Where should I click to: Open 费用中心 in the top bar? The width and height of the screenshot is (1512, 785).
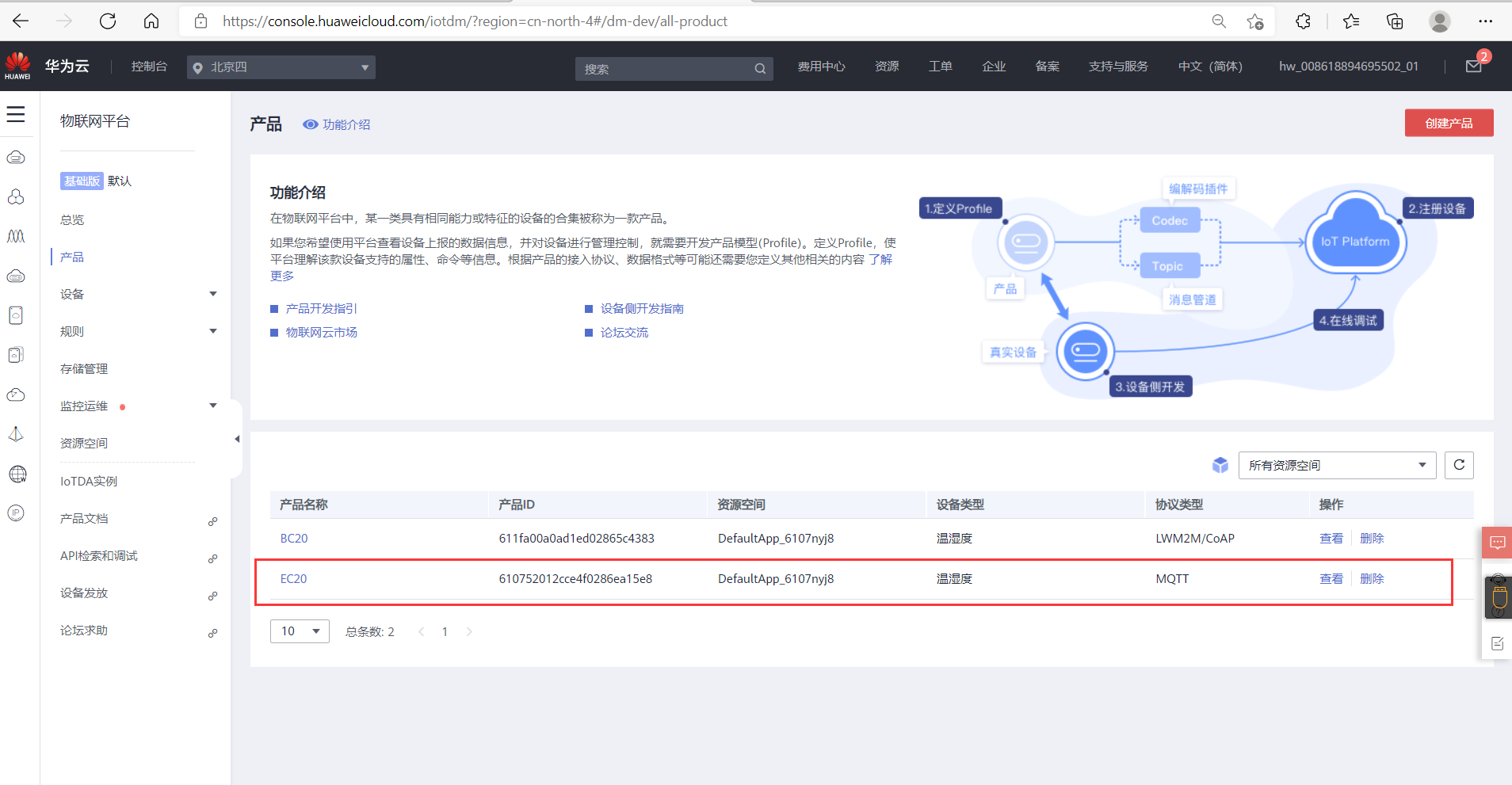tap(821, 67)
